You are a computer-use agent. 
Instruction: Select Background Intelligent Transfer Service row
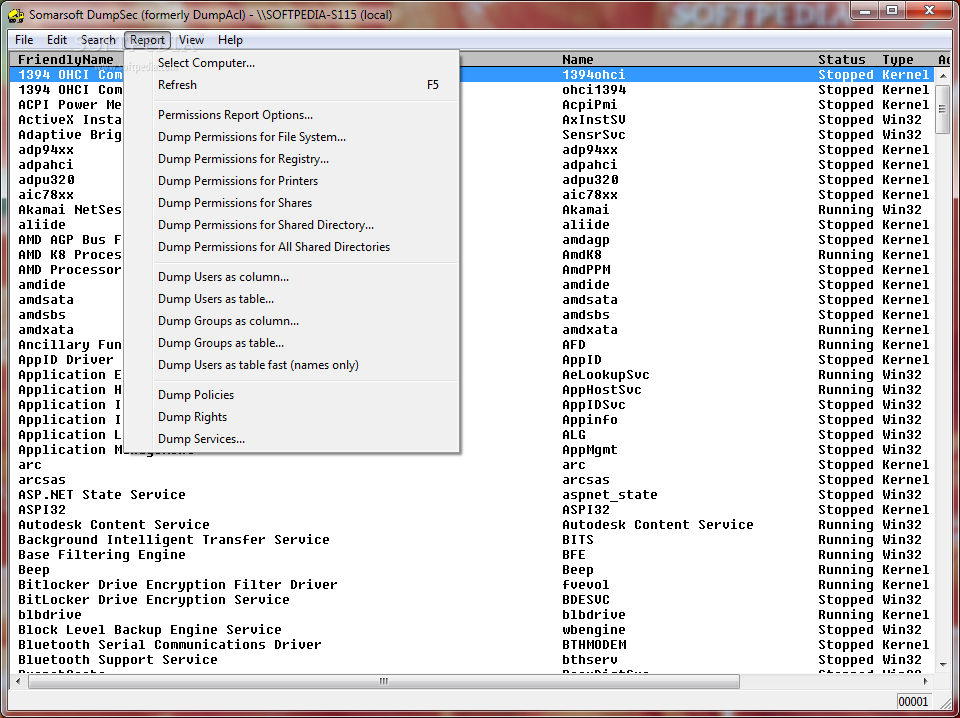point(471,540)
